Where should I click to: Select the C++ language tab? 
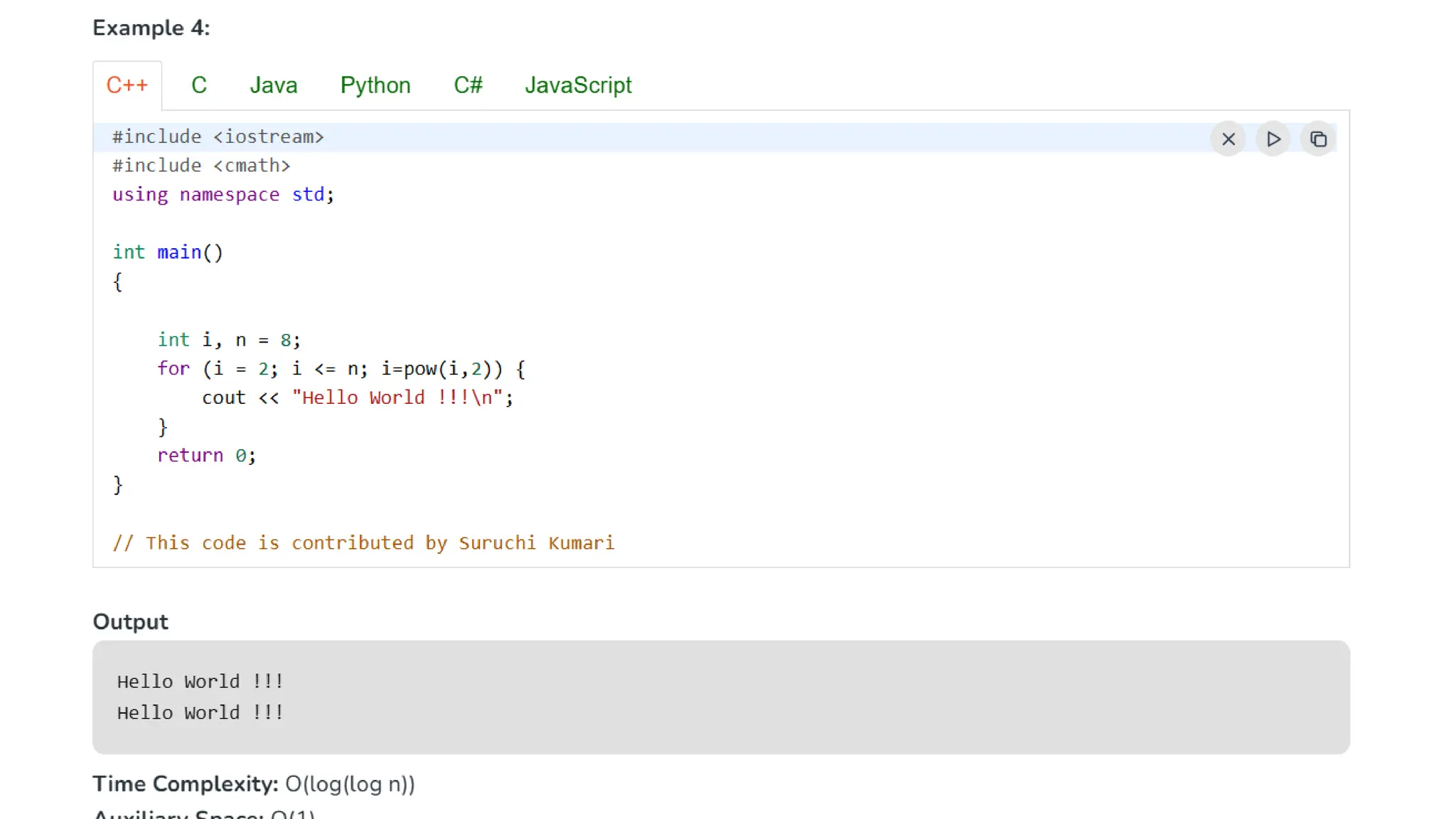click(127, 85)
